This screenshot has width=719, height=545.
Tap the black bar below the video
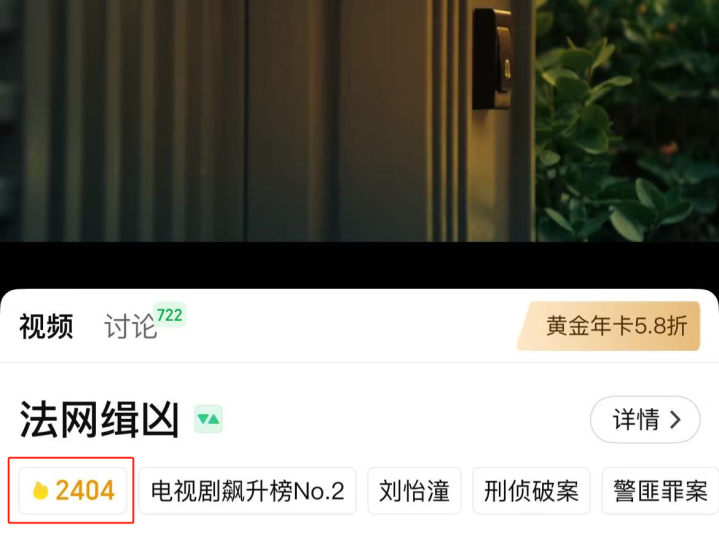coord(360,265)
